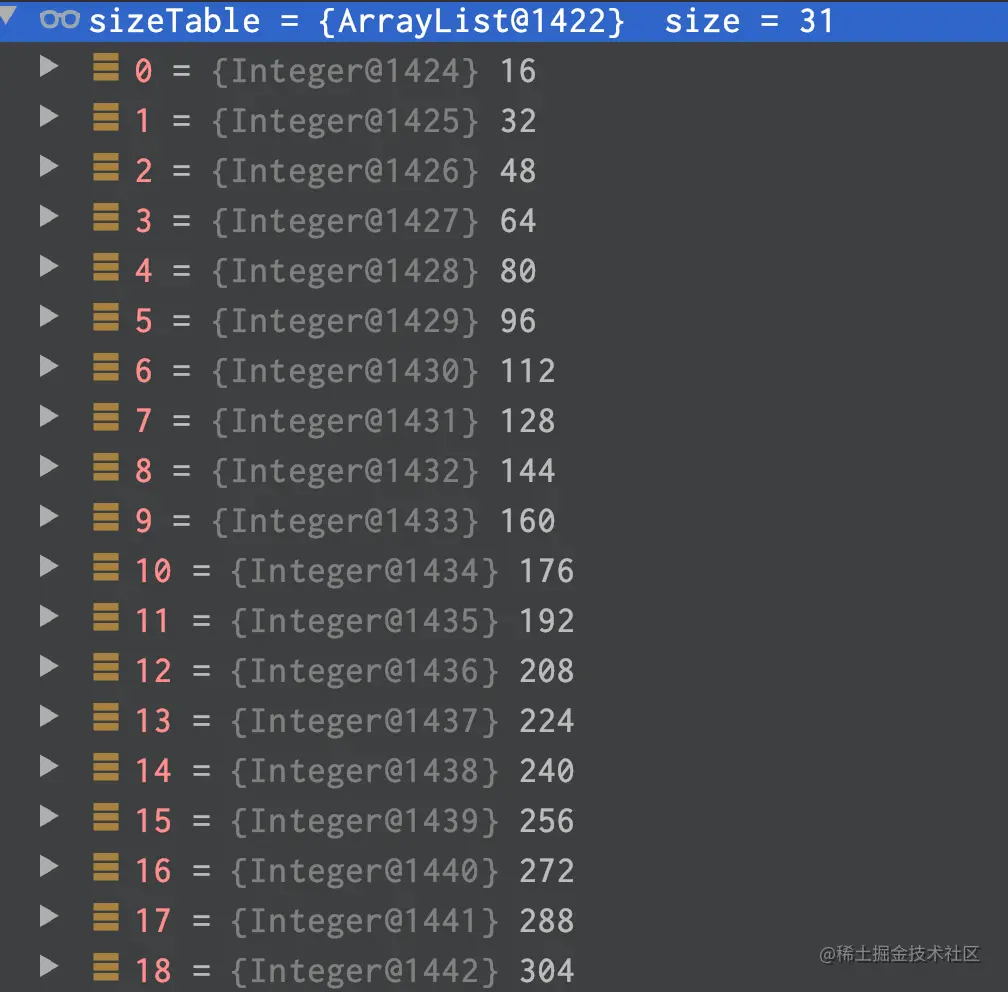Select the {Integer@1430} text

pyautogui.click(x=345, y=371)
